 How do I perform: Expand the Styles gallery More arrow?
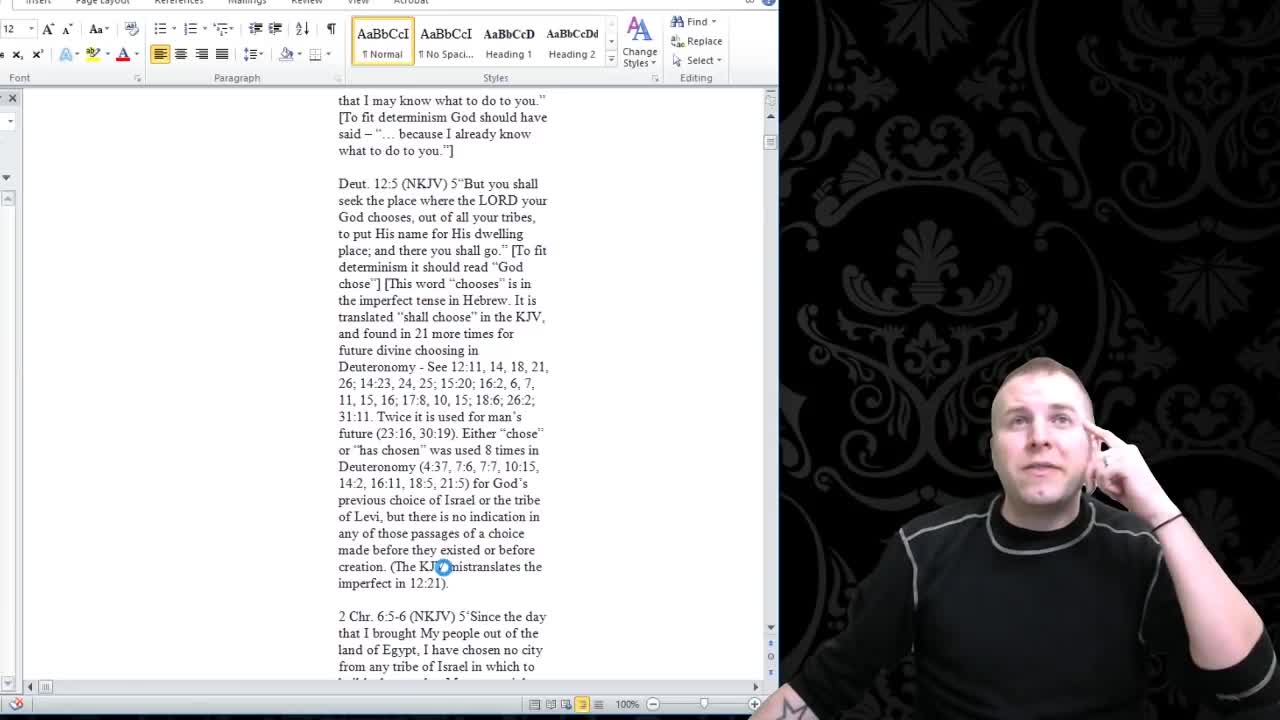611,58
